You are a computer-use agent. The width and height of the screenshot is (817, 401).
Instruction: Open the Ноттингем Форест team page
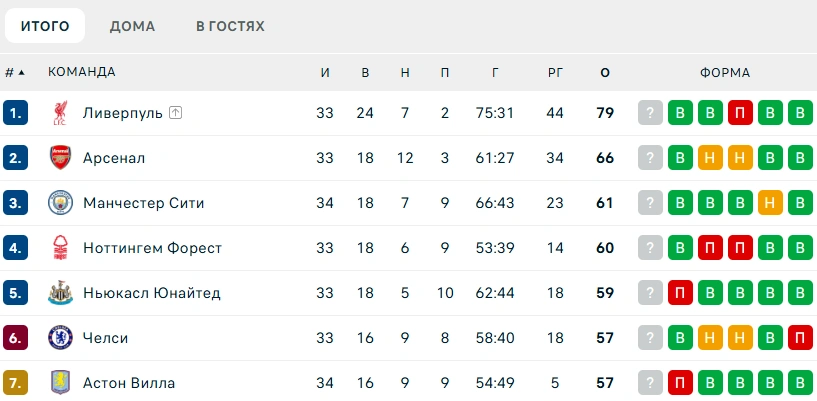pyautogui.click(x=153, y=248)
